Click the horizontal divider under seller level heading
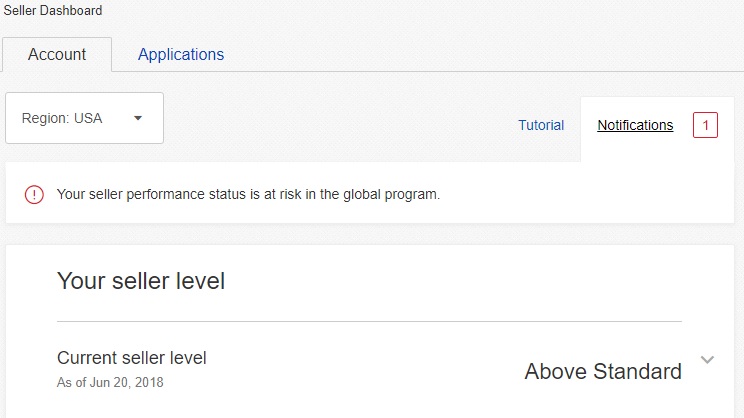Viewport: 744px width, 418px height. pyautogui.click(x=369, y=321)
